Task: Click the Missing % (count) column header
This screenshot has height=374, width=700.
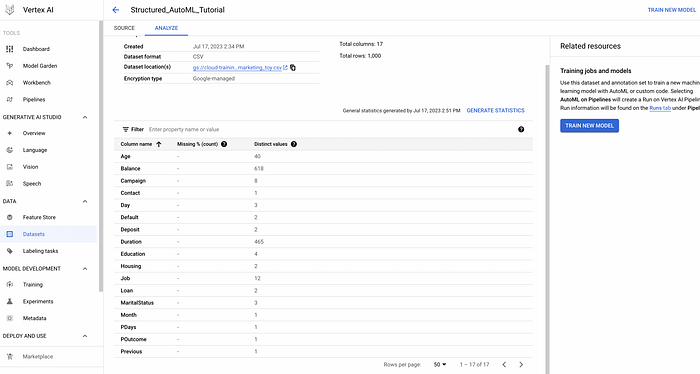Action: click(x=197, y=144)
